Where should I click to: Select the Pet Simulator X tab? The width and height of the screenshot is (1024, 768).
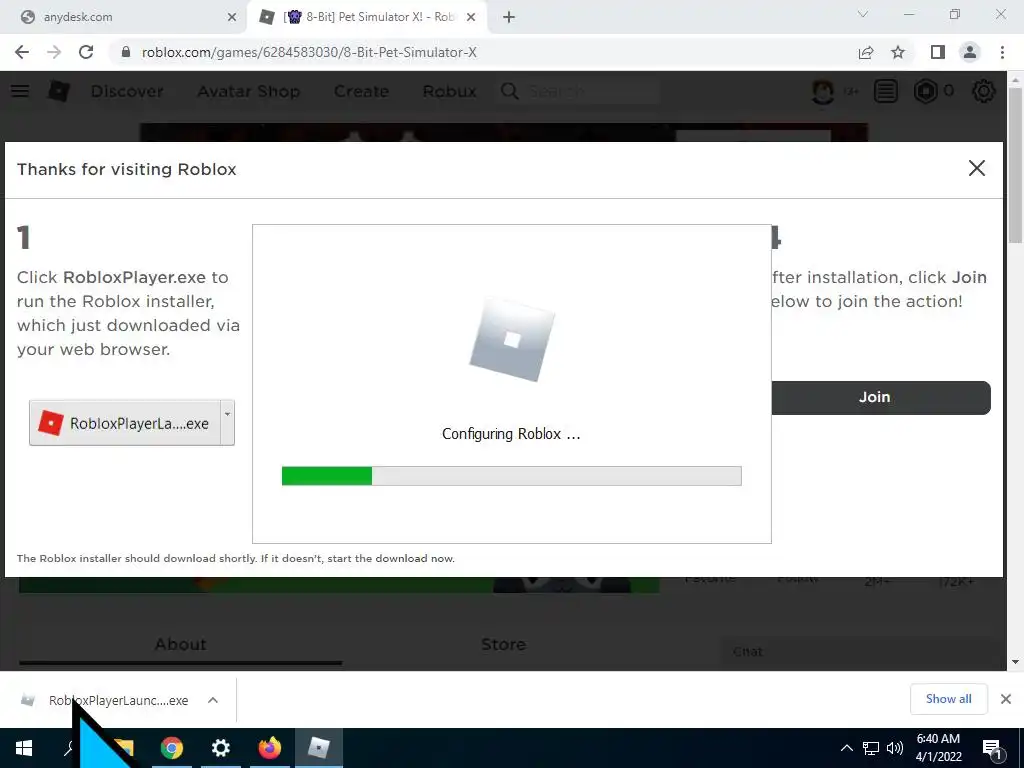pyautogui.click(x=366, y=17)
